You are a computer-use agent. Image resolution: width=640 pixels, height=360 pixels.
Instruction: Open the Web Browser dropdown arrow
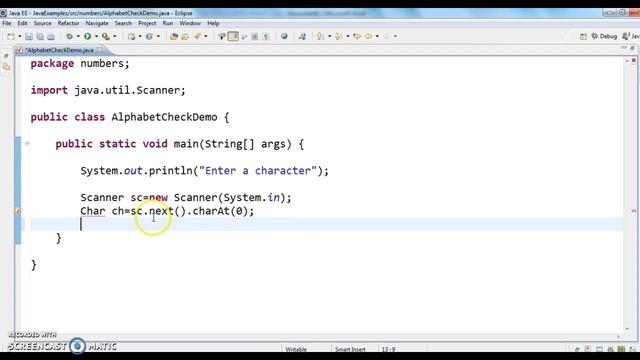(158, 37)
